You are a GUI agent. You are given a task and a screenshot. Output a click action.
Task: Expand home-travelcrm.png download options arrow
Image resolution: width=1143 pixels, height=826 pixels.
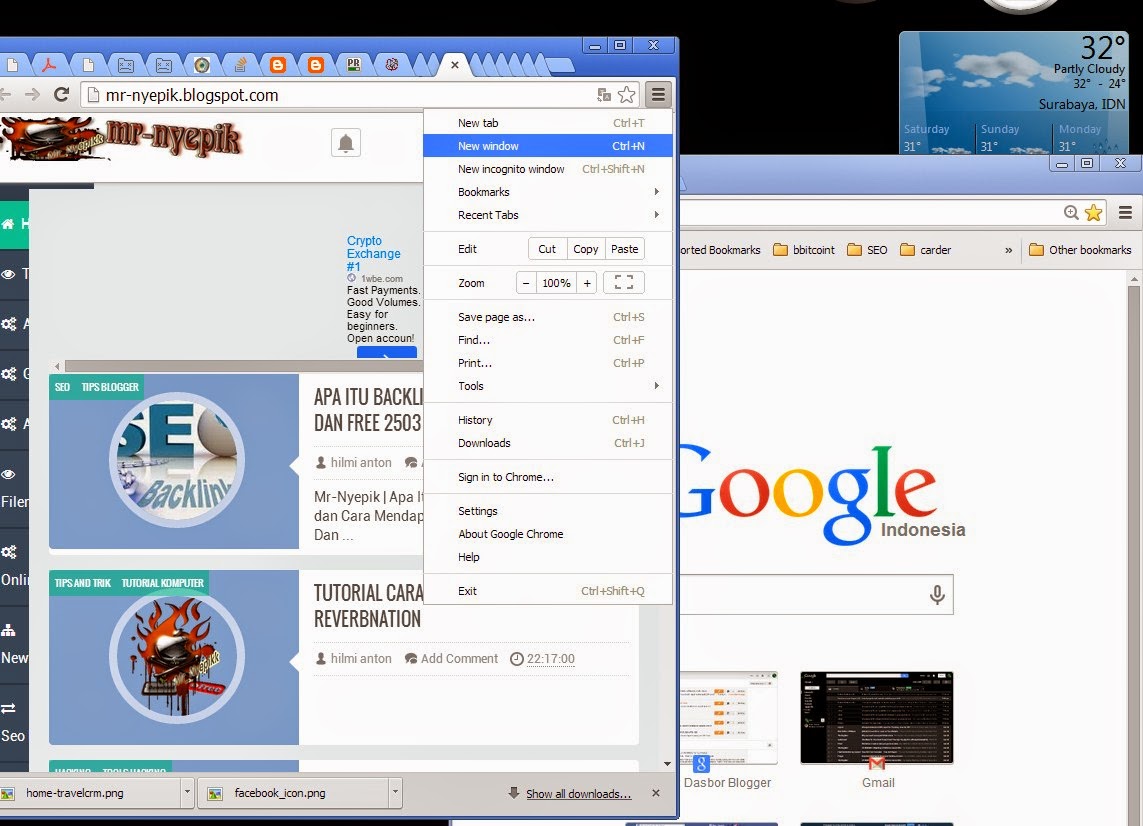point(187,793)
